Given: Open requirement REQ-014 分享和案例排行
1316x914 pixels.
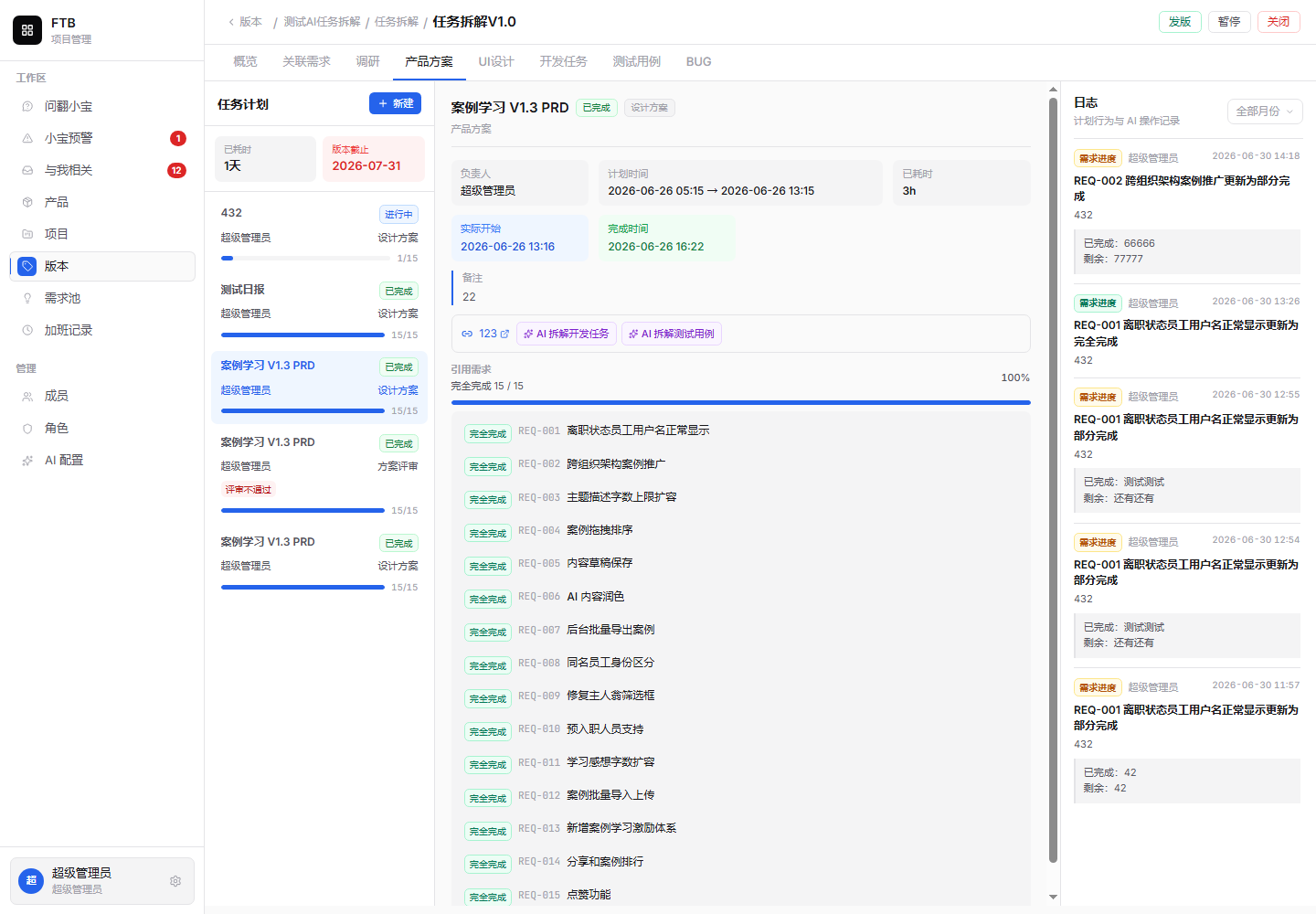Looking at the screenshot, I should point(740,862).
